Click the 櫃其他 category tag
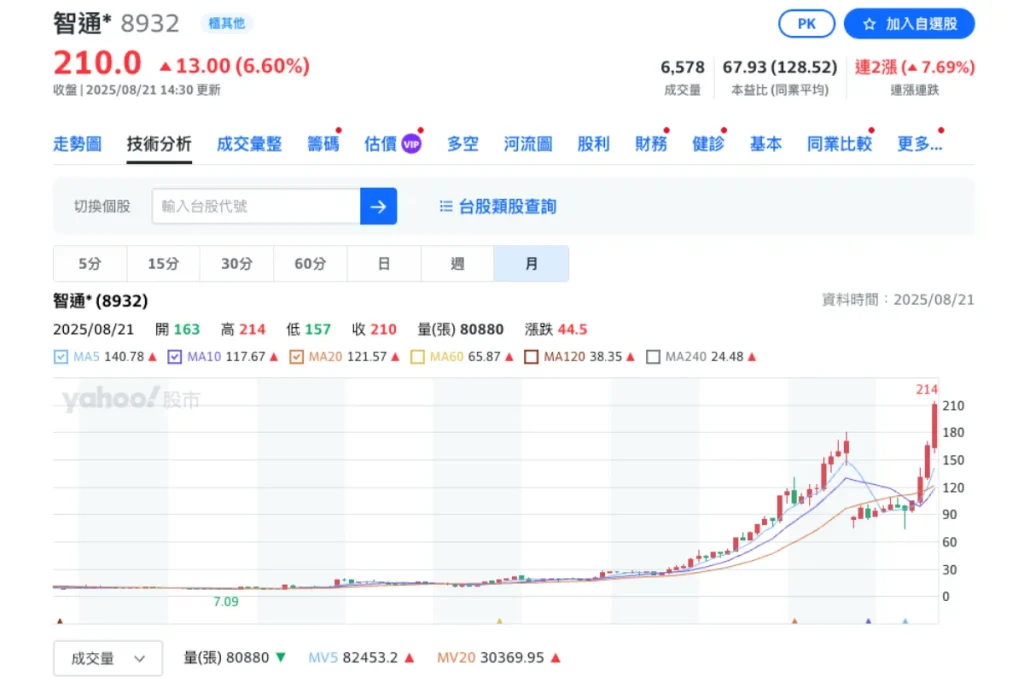Image resolution: width=1024 pixels, height=683 pixels. [226, 24]
